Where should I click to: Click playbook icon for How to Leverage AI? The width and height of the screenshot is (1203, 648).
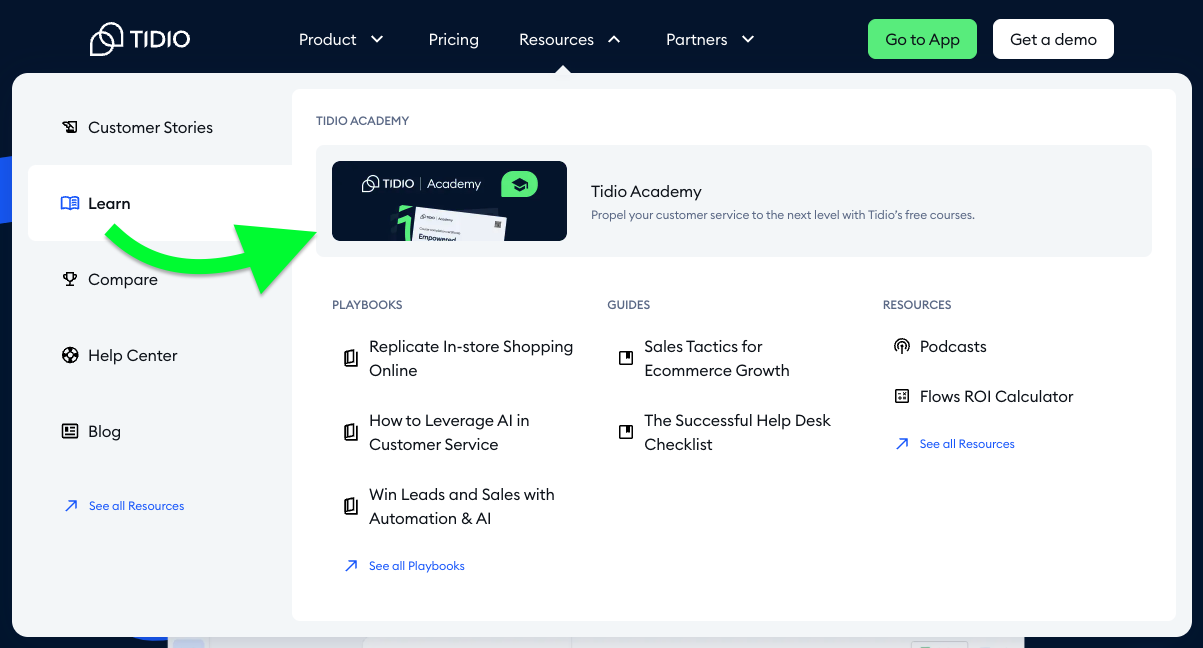pos(351,432)
